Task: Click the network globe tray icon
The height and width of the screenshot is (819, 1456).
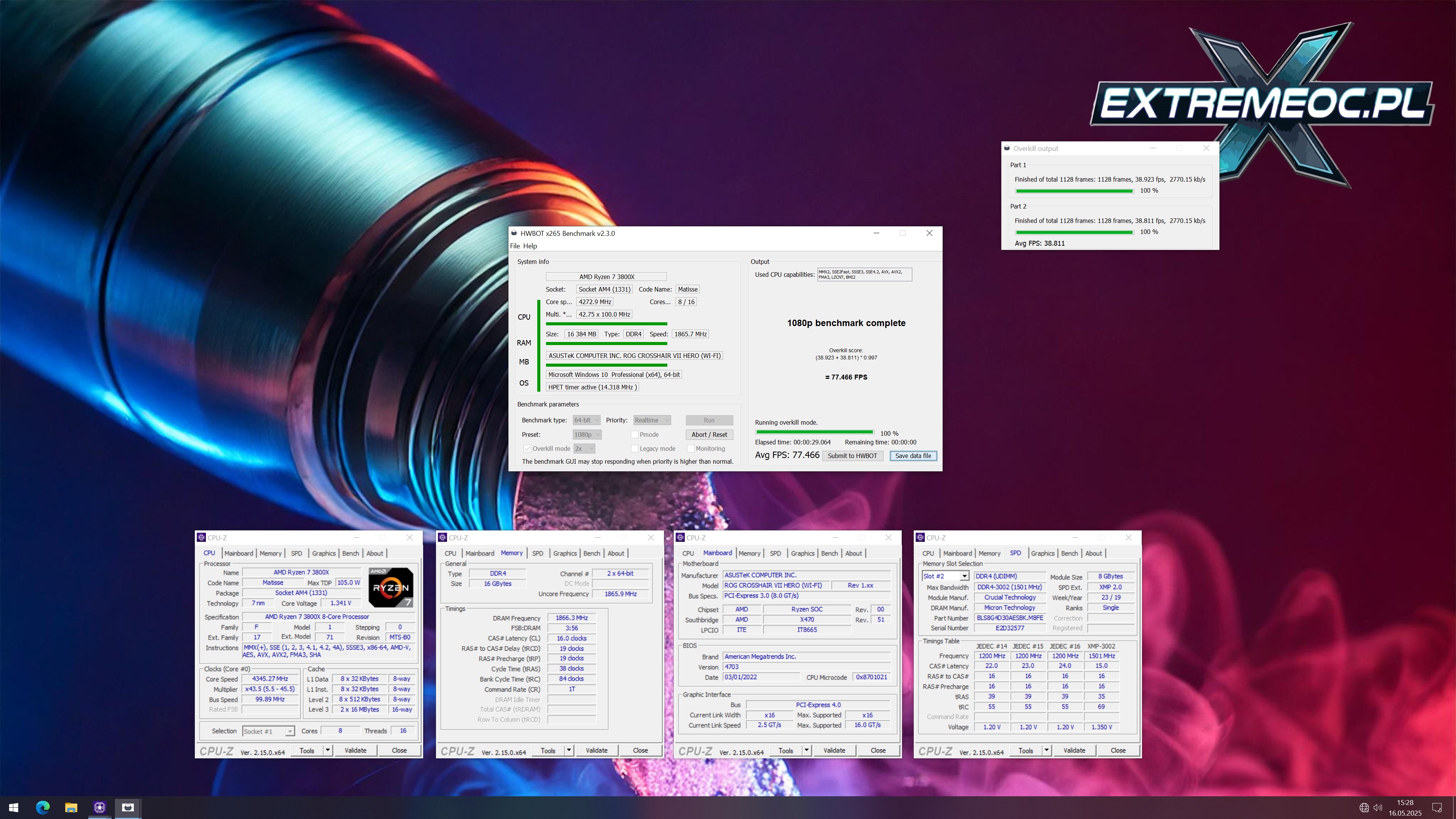Action: tap(1364, 808)
